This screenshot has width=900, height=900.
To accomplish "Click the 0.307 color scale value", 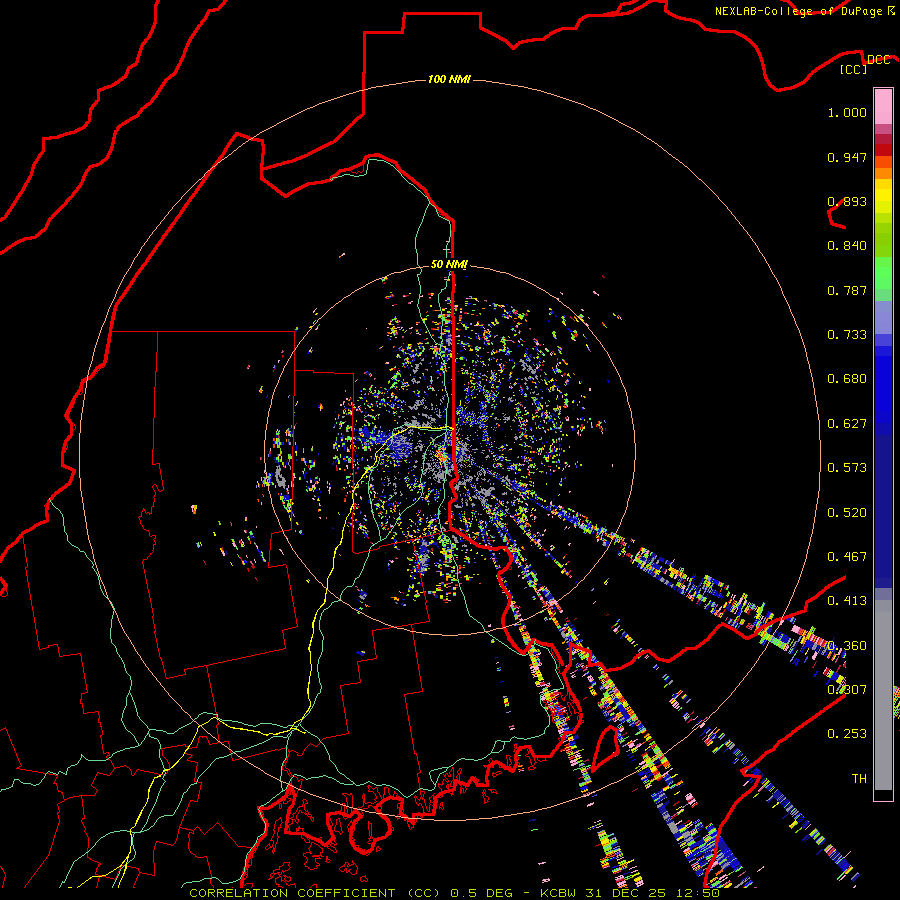I will tap(847, 690).
